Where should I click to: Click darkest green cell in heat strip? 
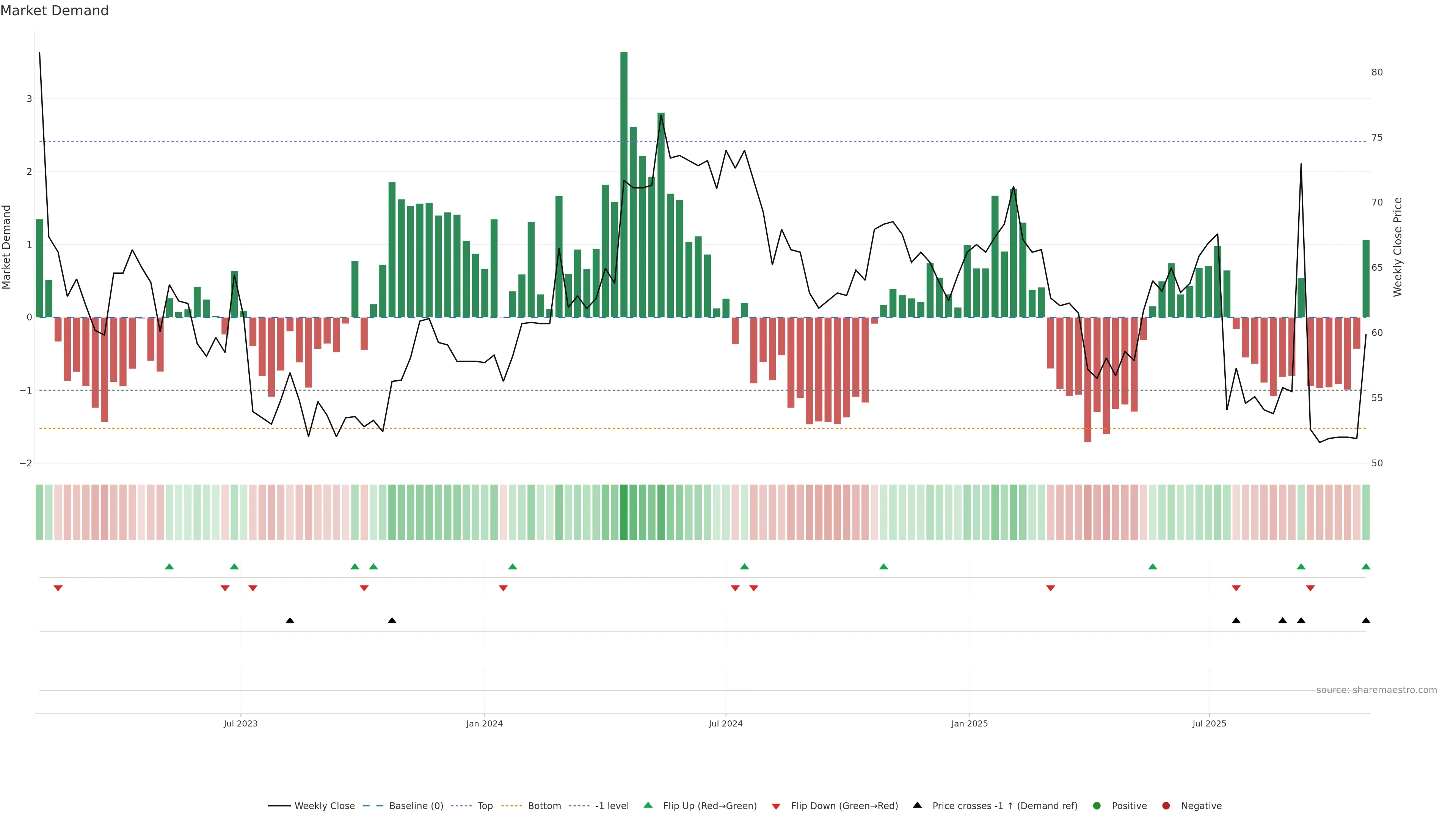pyautogui.click(x=624, y=512)
